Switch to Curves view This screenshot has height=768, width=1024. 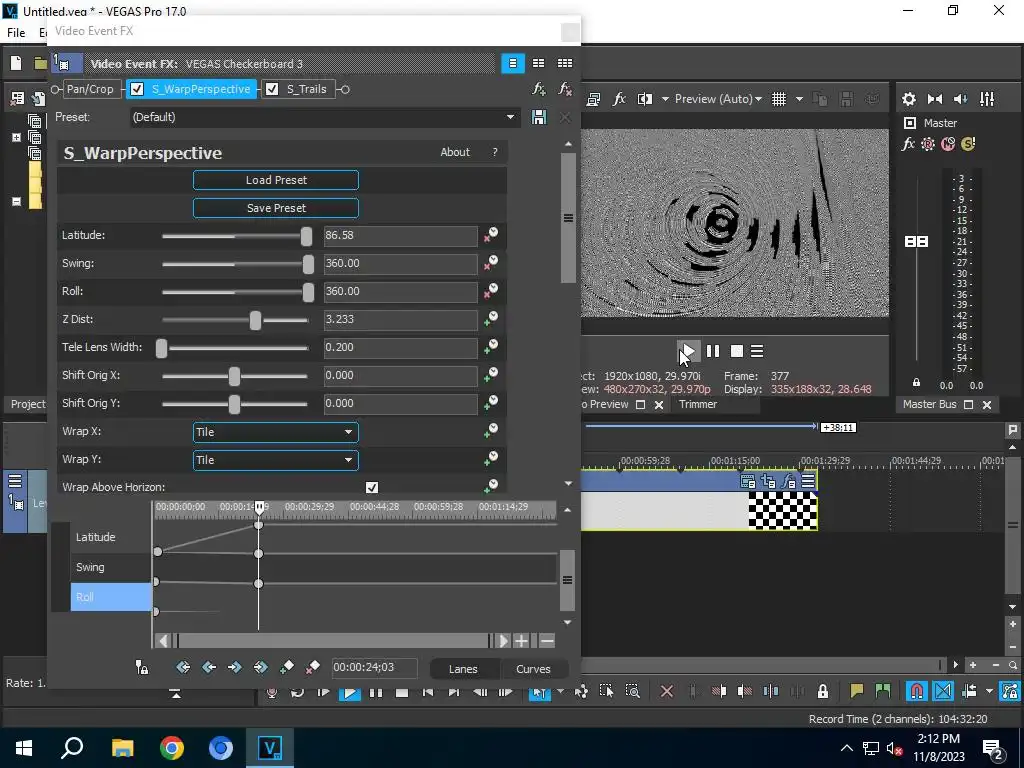click(x=533, y=669)
